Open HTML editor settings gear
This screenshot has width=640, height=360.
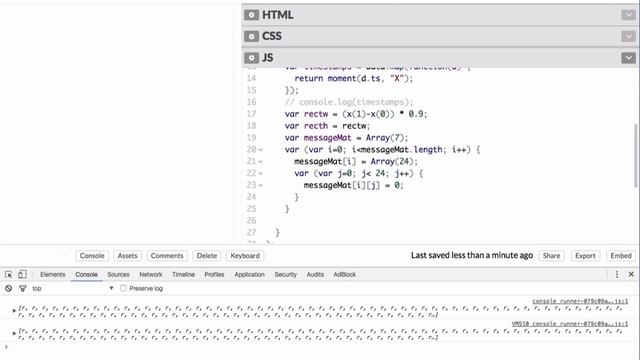tap(251, 15)
